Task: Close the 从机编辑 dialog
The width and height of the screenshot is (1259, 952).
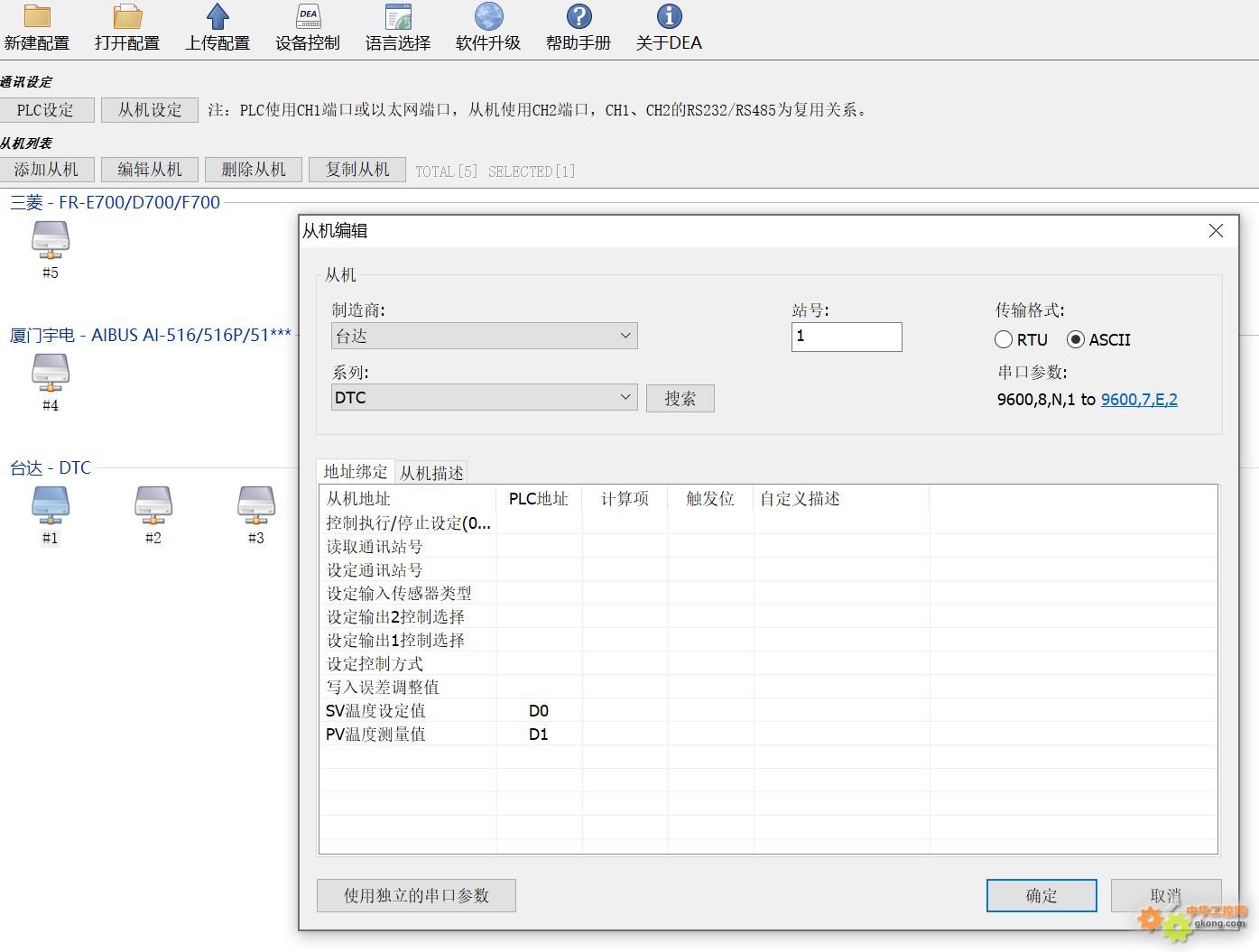Action: [x=1216, y=231]
